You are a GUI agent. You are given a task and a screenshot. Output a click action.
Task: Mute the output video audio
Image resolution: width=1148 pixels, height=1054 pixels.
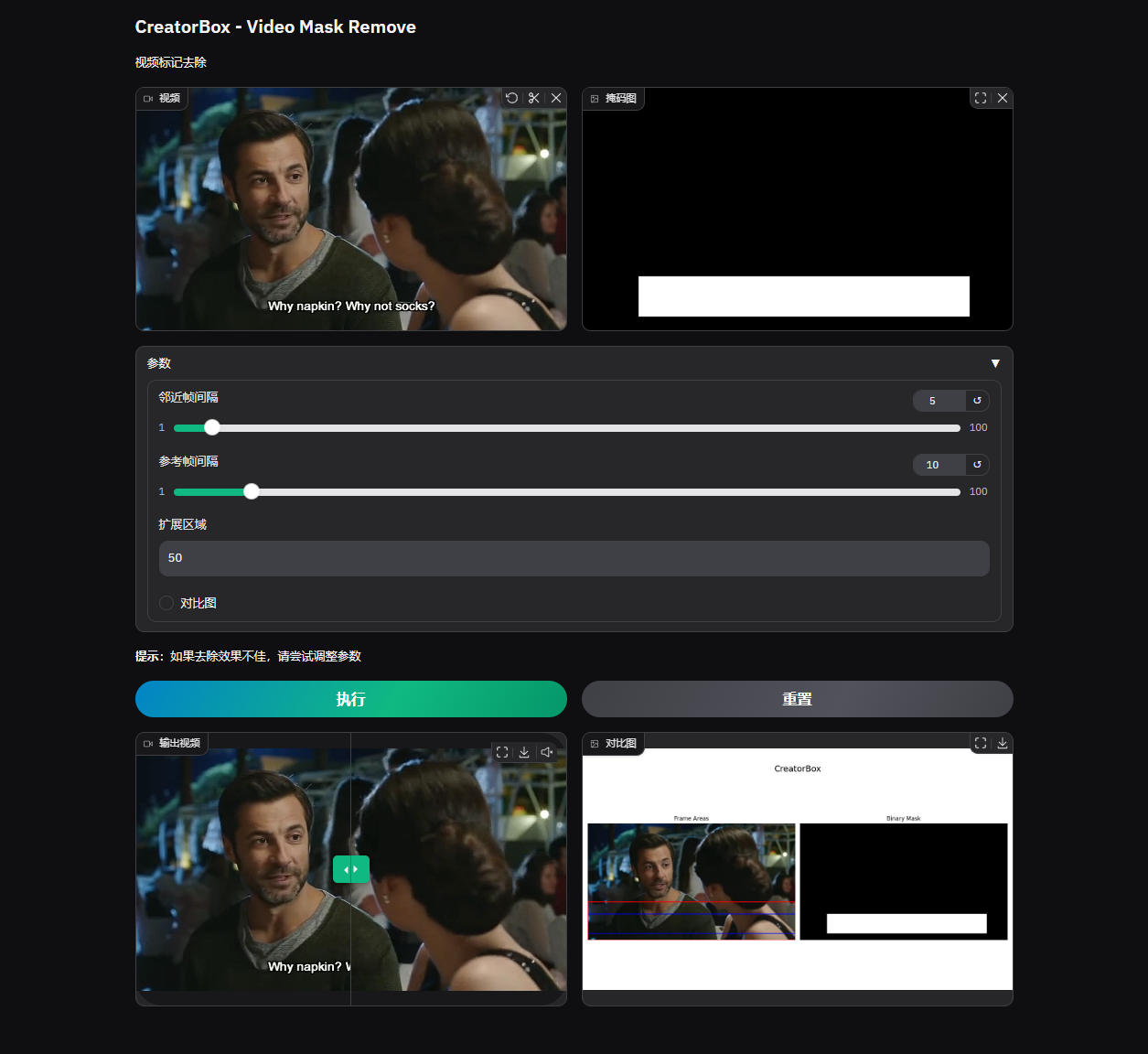tap(546, 752)
